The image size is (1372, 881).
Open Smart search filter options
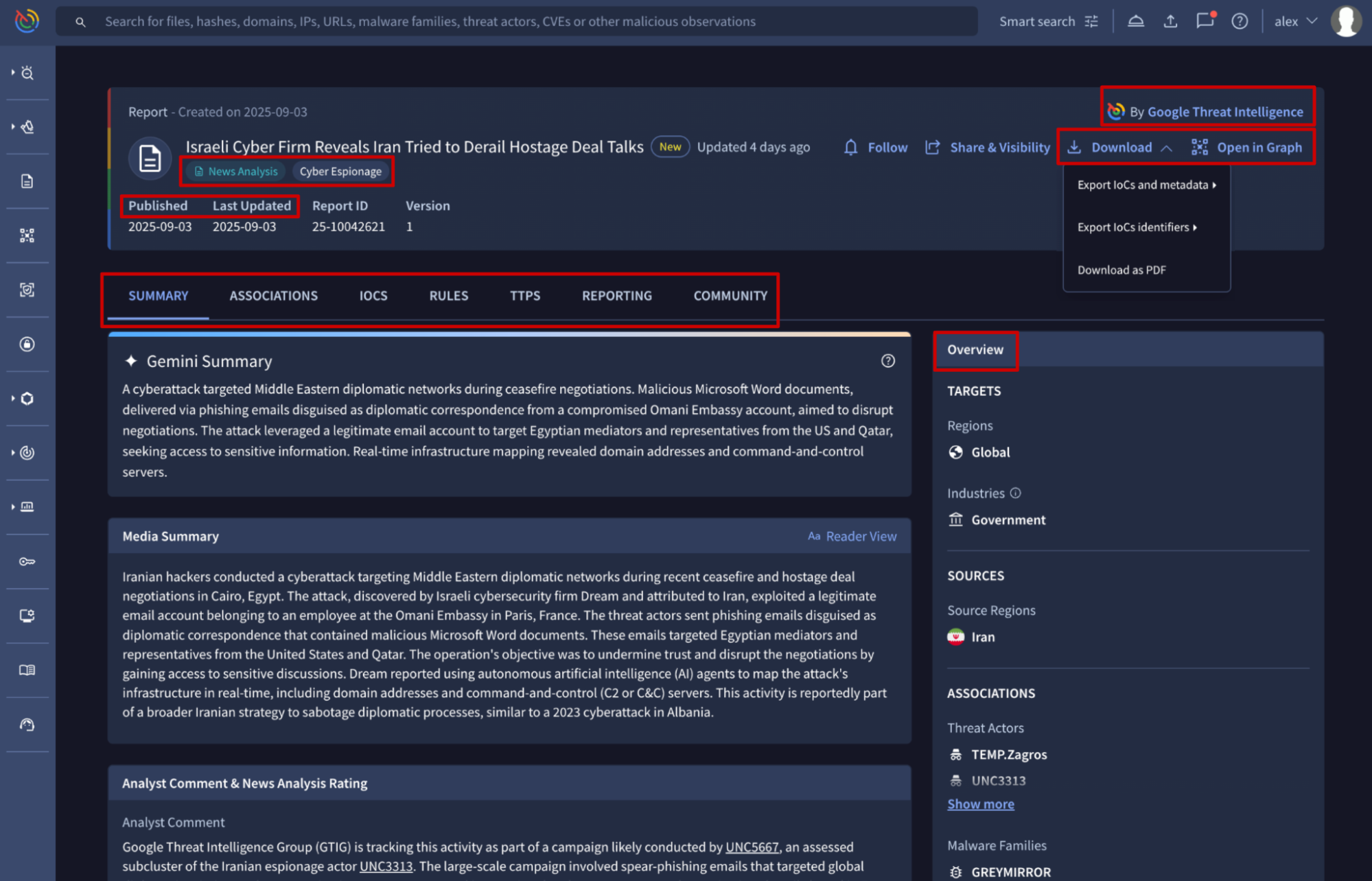tap(1091, 21)
